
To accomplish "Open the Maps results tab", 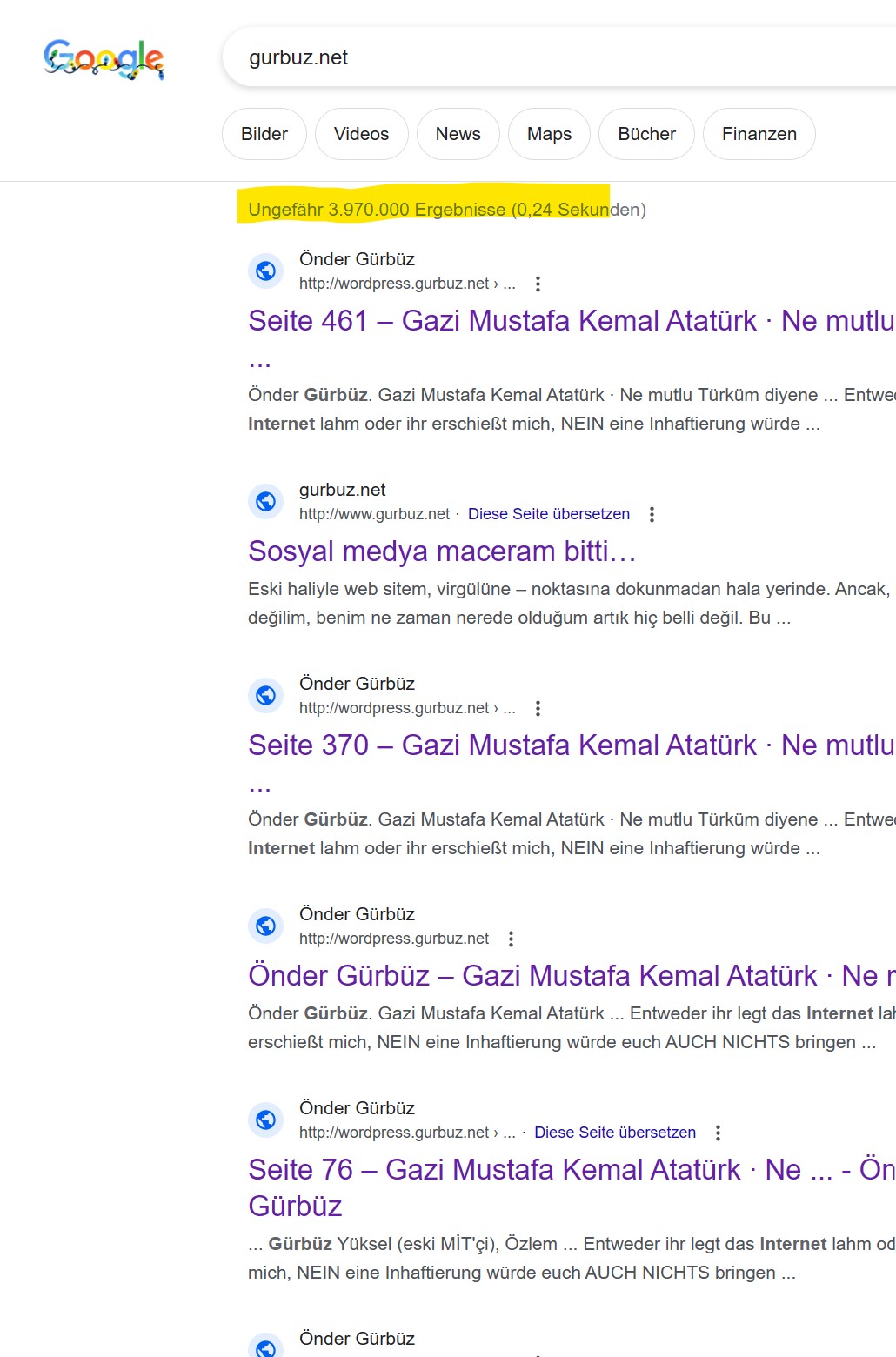I will (549, 134).
